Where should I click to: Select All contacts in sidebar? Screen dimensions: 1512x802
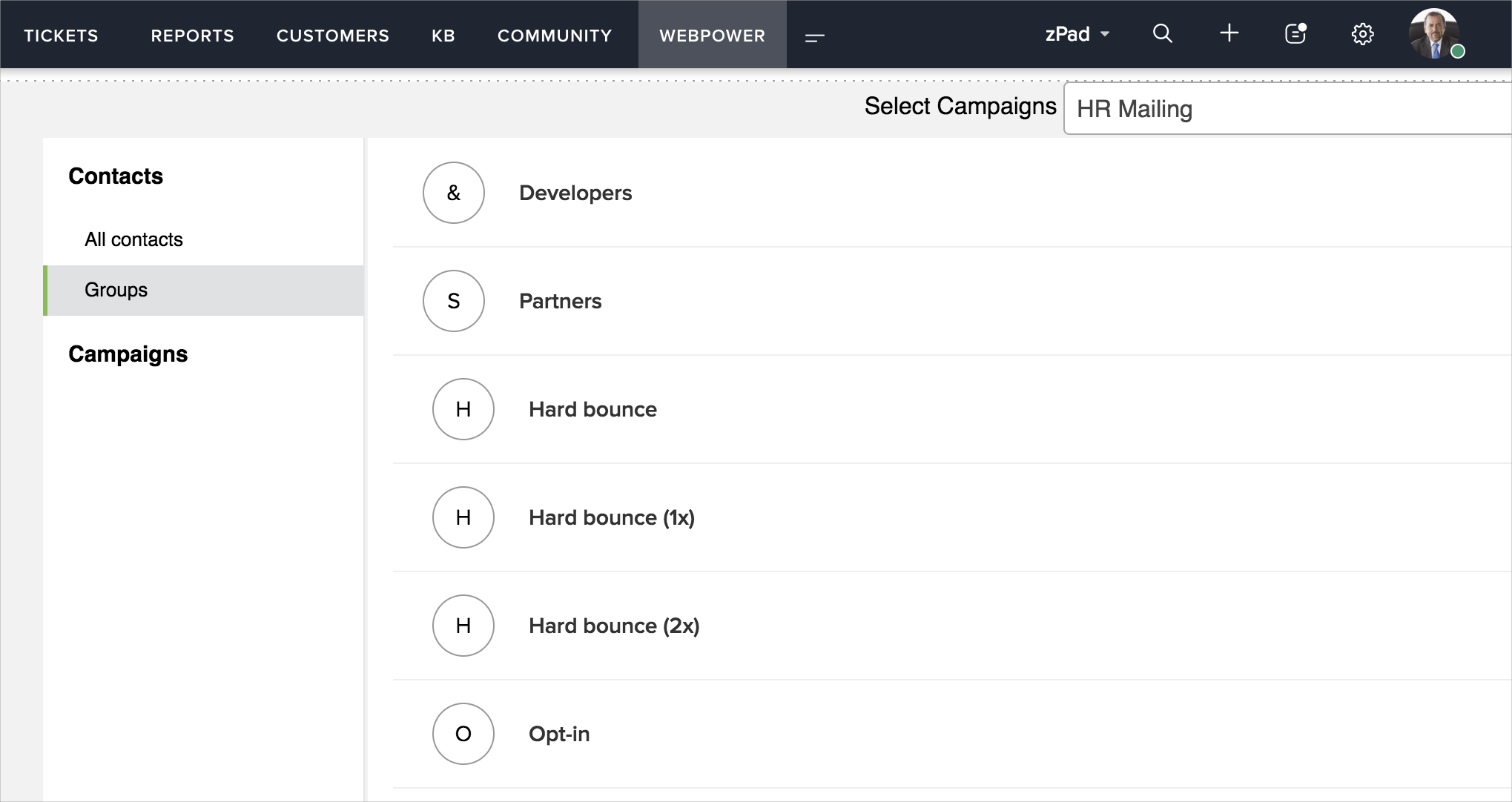(133, 239)
